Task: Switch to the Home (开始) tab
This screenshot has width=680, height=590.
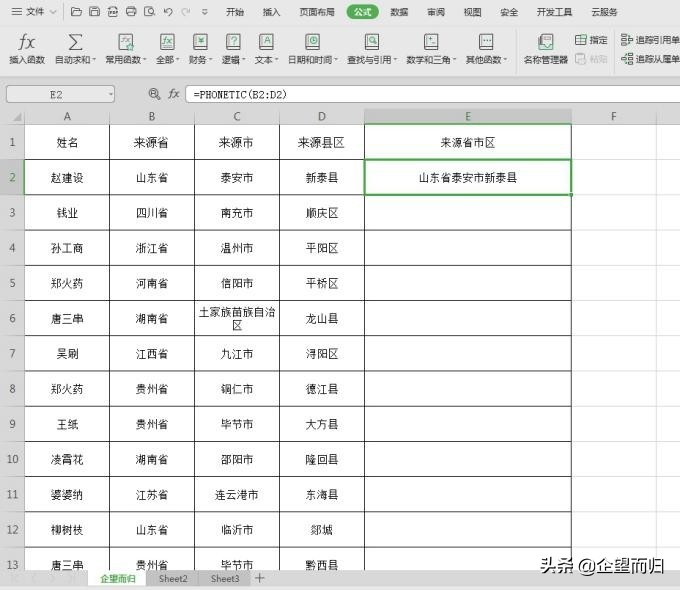Action: 235,12
